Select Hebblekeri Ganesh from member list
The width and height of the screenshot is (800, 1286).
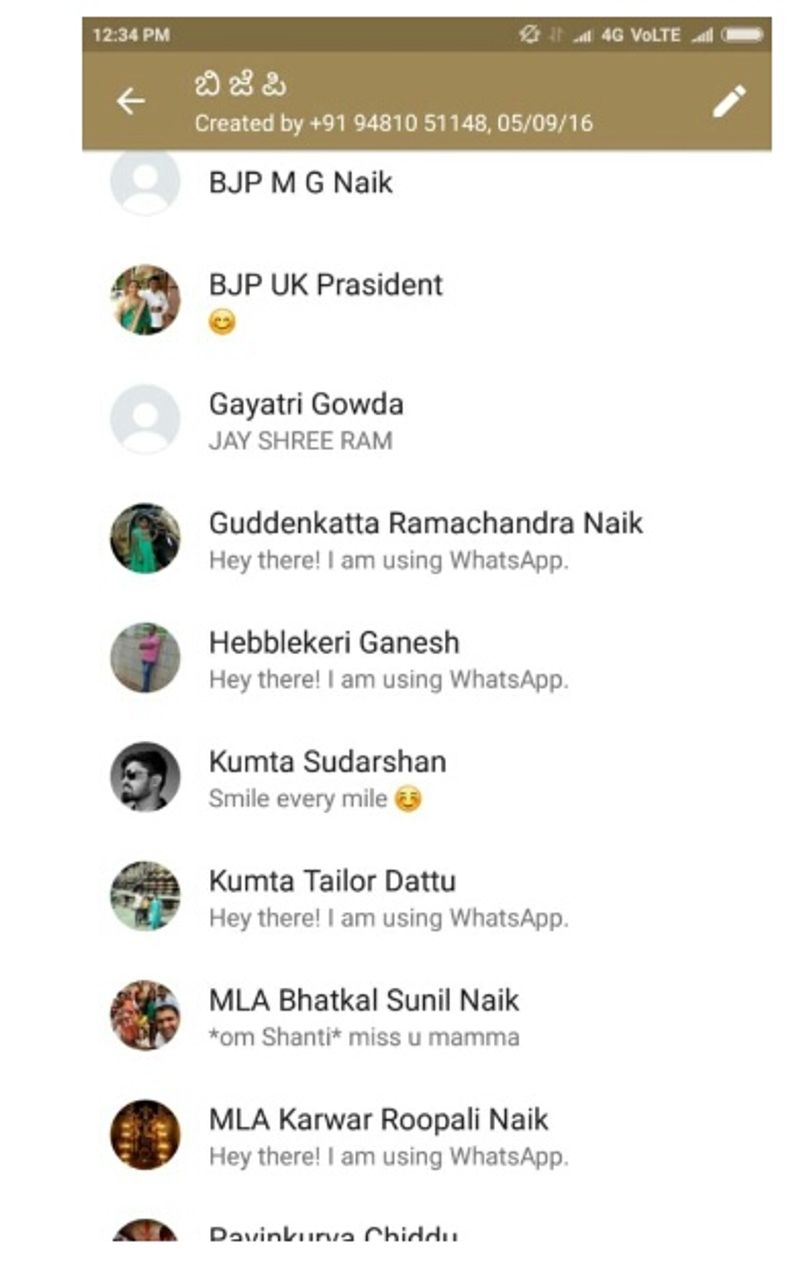click(334, 643)
